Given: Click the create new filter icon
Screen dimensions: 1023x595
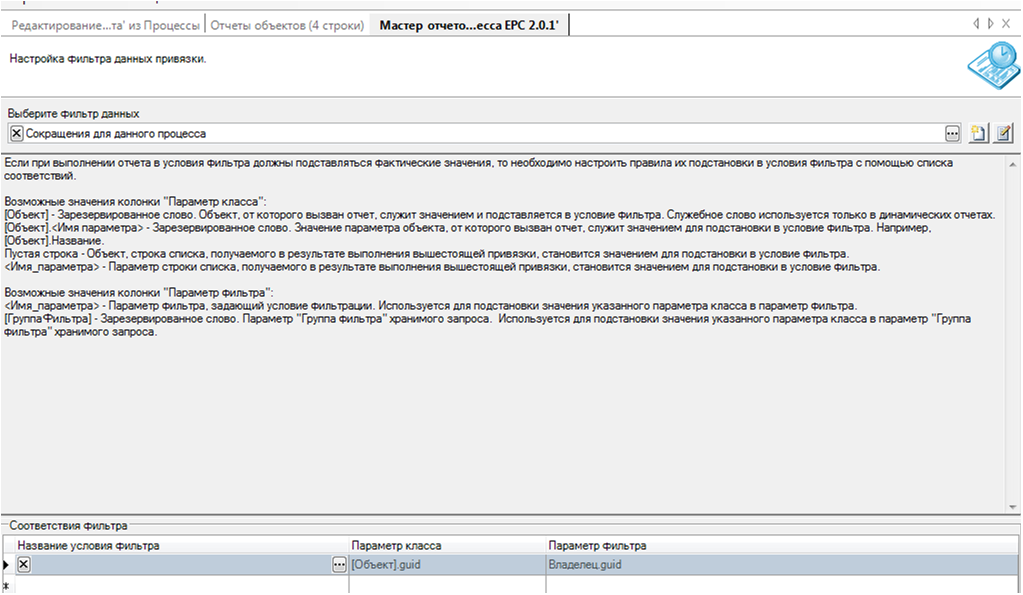Looking at the screenshot, I should coord(979,133).
